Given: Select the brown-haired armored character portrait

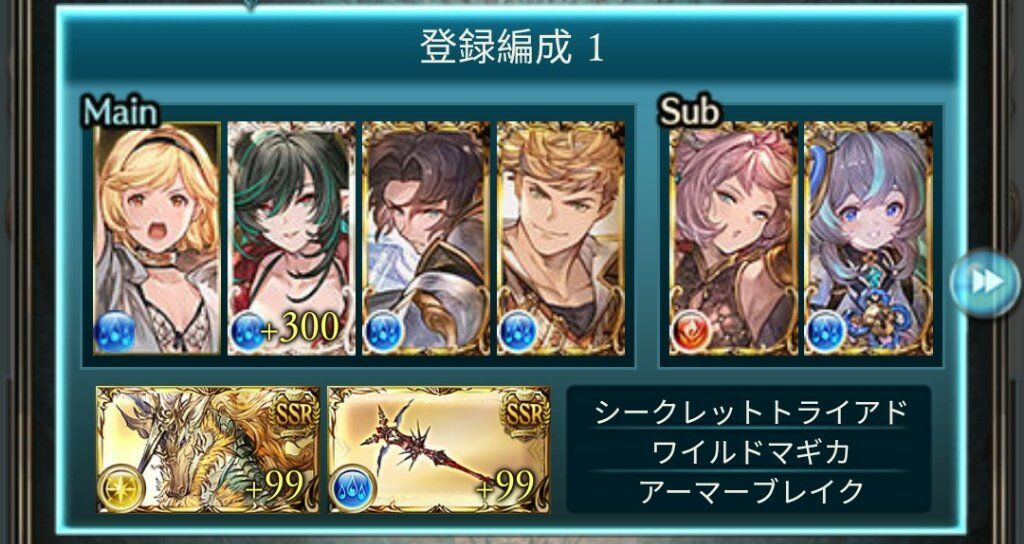Looking at the screenshot, I should pyautogui.click(x=426, y=238).
